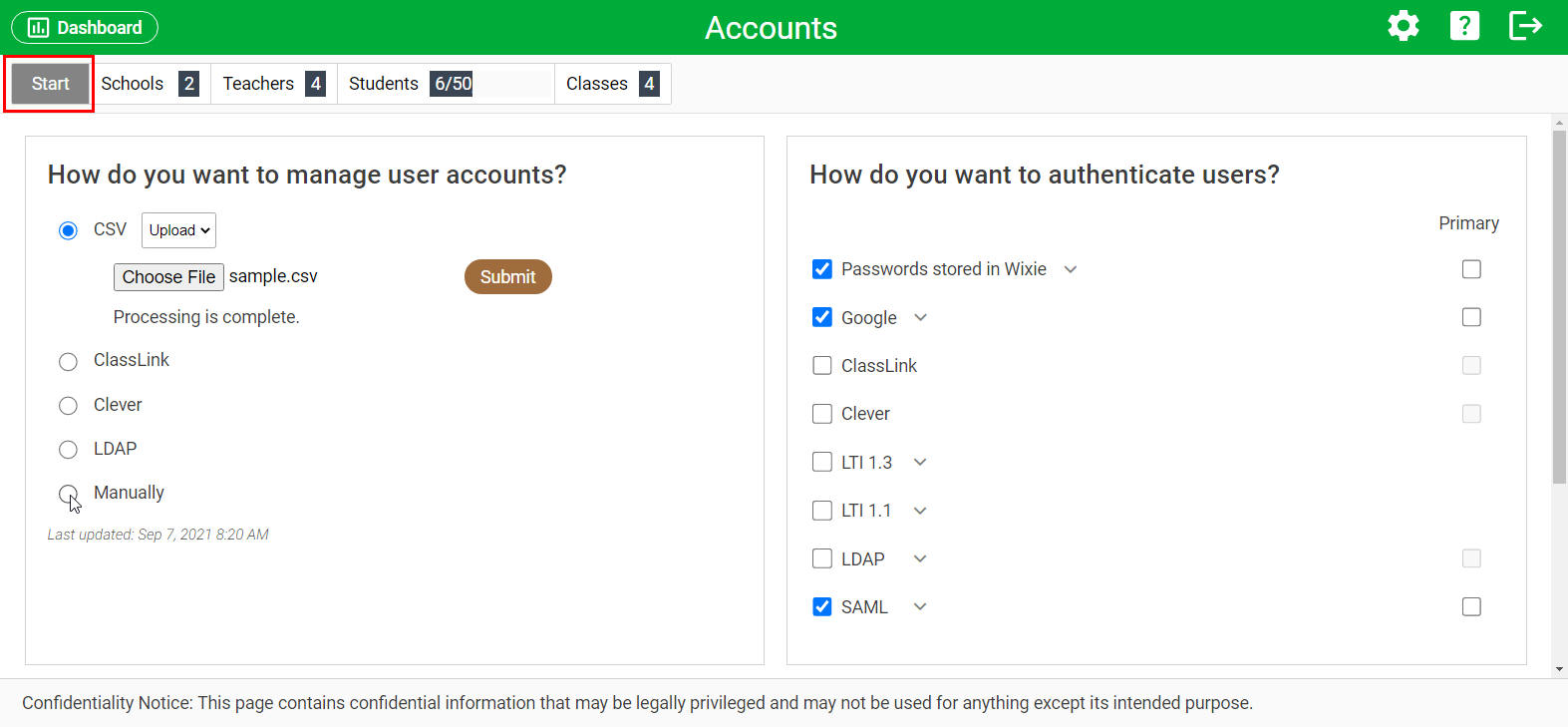Open the settings gear icon
The image size is (1568, 727).
[x=1403, y=26]
